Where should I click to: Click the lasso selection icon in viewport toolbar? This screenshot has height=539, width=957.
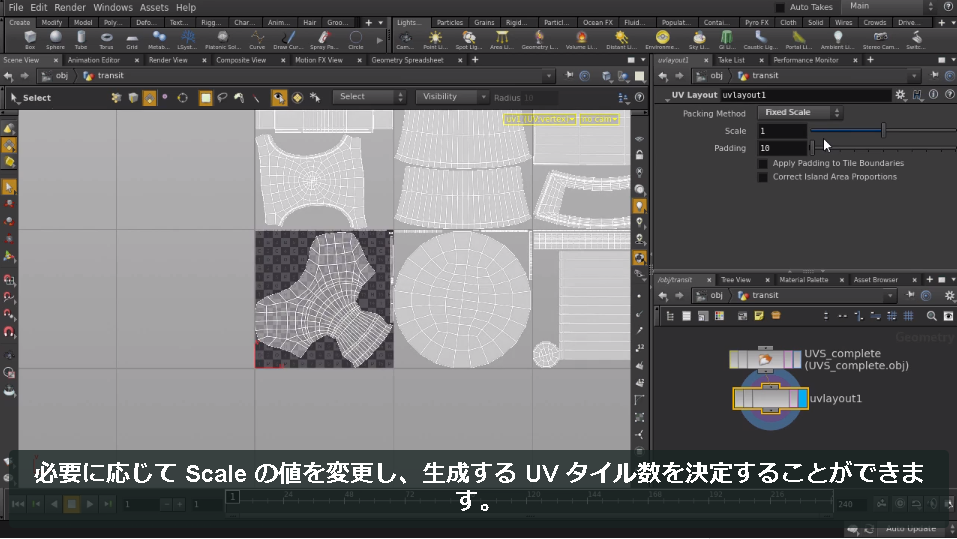pos(222,98)
